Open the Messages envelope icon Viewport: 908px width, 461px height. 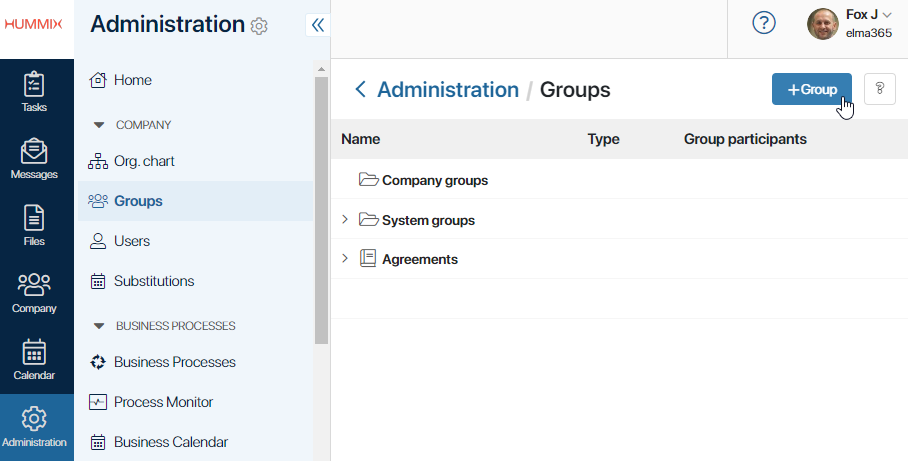click(34, 151)
